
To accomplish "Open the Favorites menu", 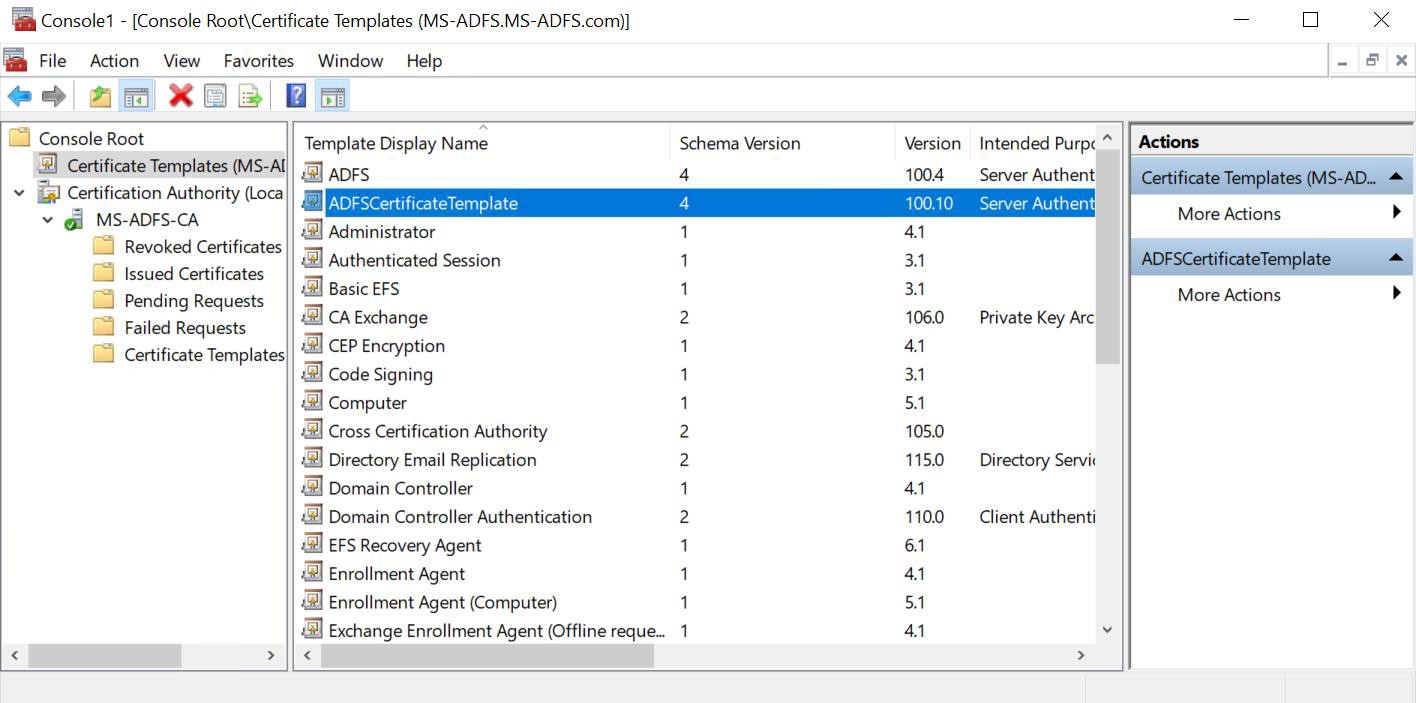I will click(x=259, y=61).
